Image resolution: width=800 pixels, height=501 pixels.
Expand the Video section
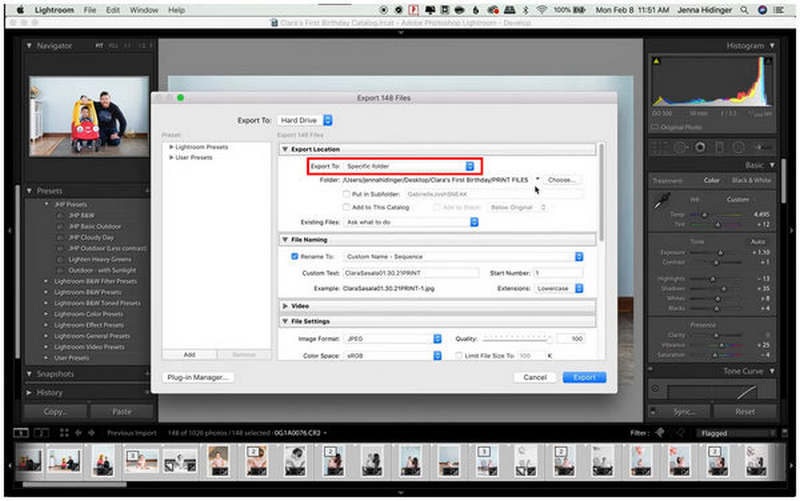click(x=285, y=306)
